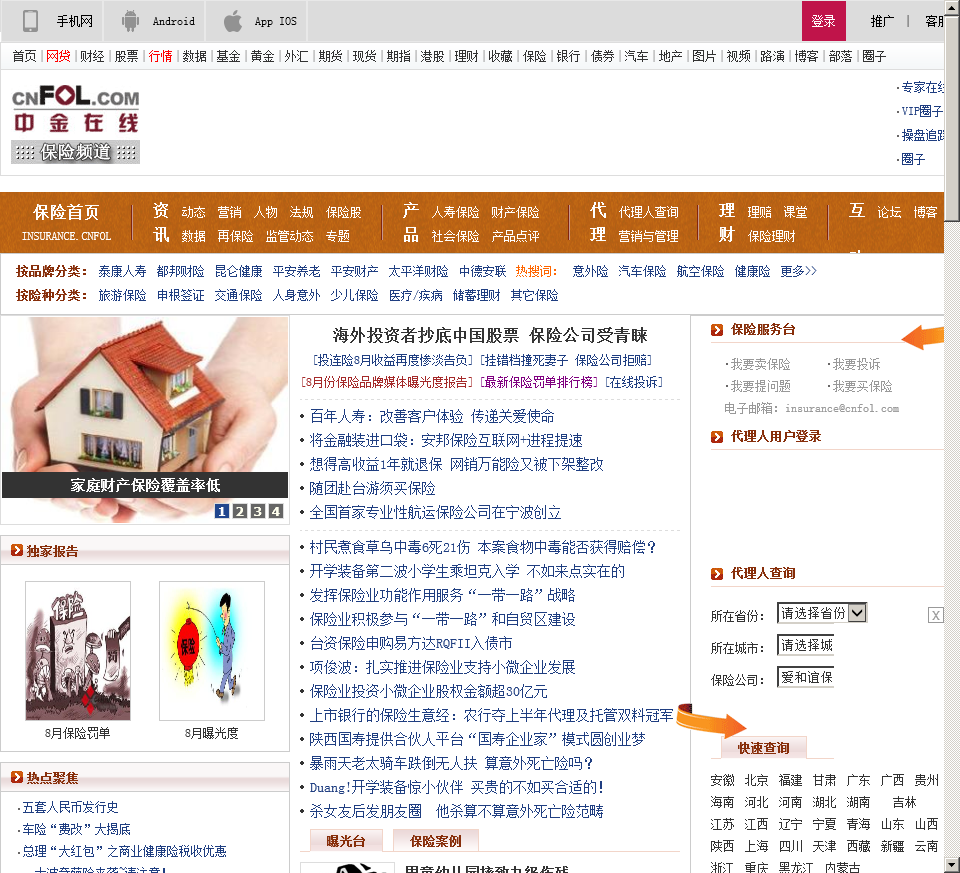The image size is (960, 873).
Task: Show slide 3 of the image carousel
Action: tap(258, 511)
